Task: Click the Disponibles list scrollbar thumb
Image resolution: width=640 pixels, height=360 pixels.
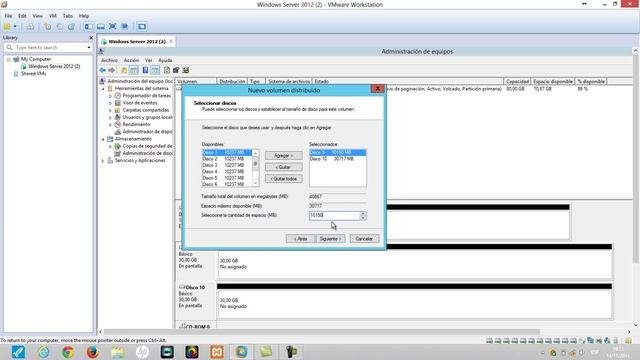Action: 256,164
